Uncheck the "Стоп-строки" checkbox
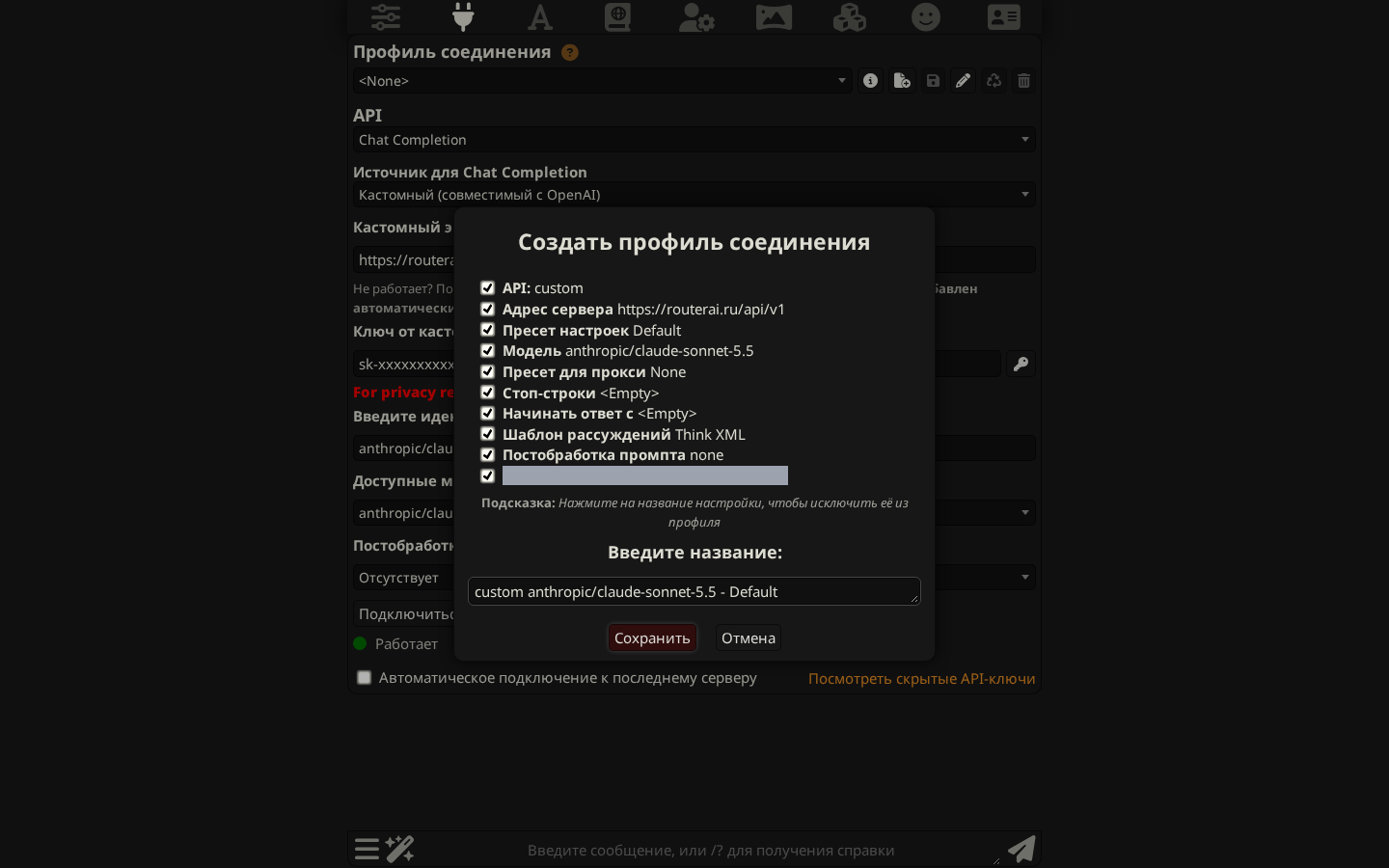 coord(487,393)
